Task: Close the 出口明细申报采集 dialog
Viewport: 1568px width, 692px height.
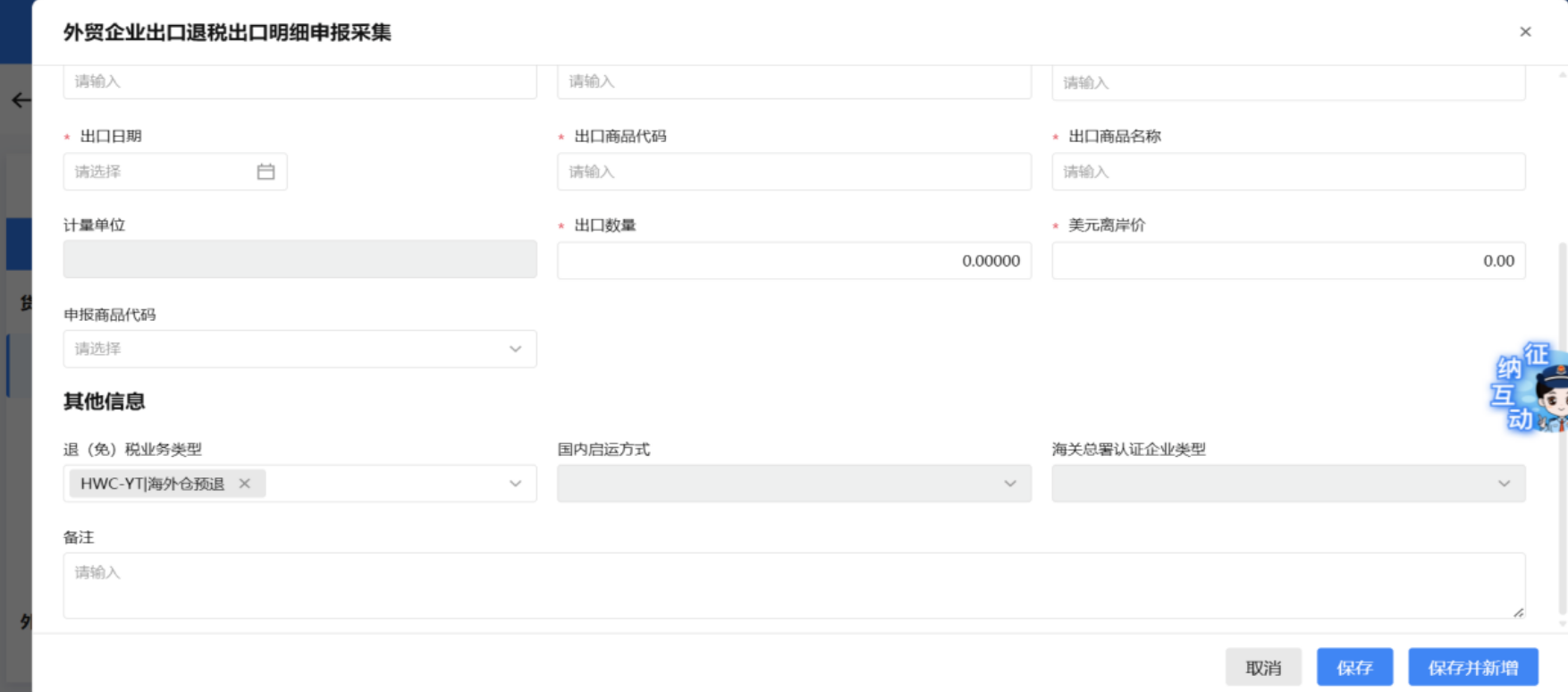Action: 1525,32
